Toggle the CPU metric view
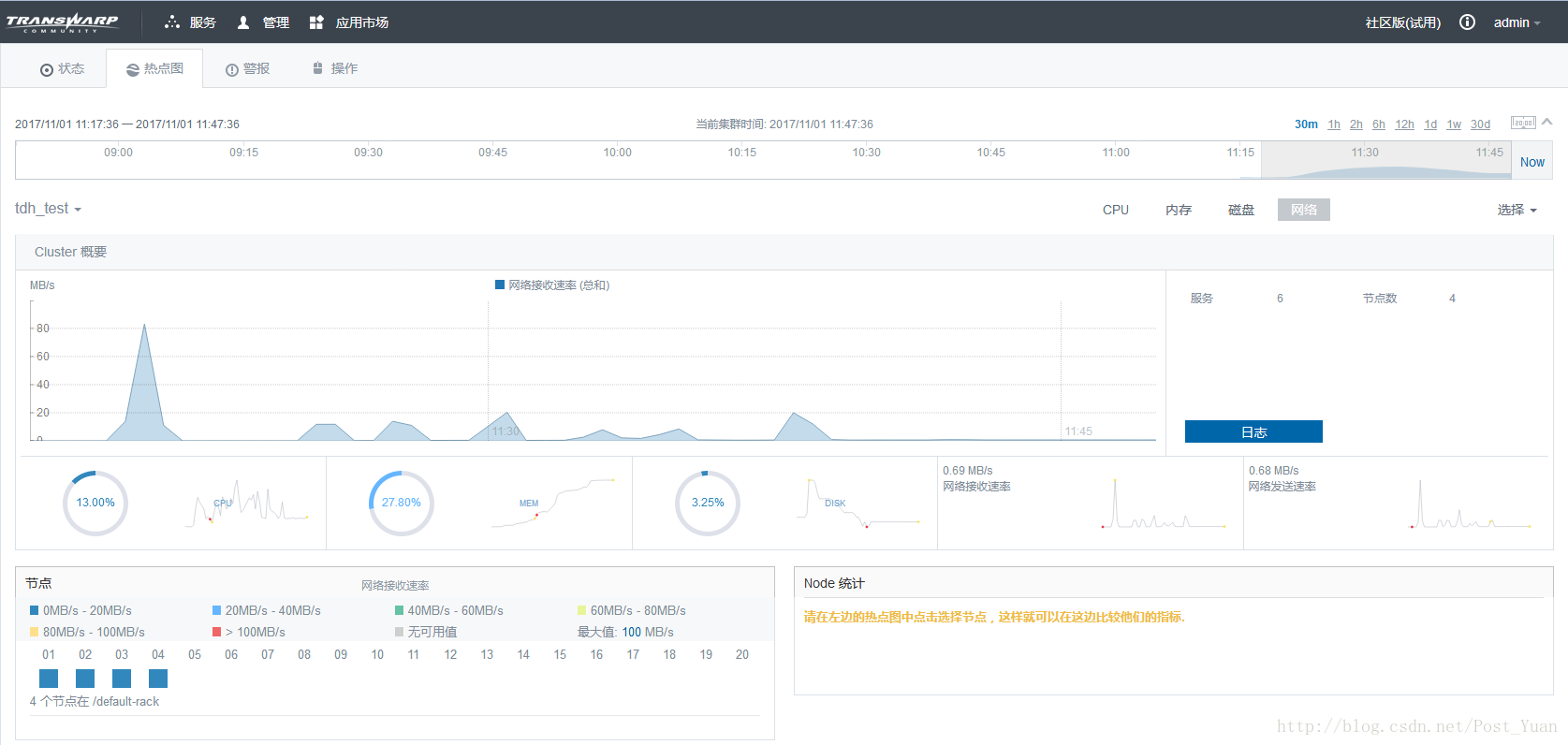The height and width of the screenshot is (745, 1568). 1116,210
